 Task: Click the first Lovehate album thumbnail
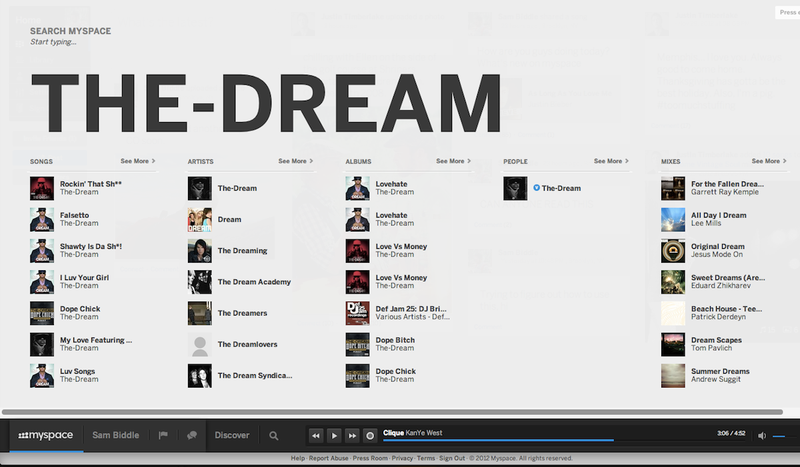pos(357,188)
